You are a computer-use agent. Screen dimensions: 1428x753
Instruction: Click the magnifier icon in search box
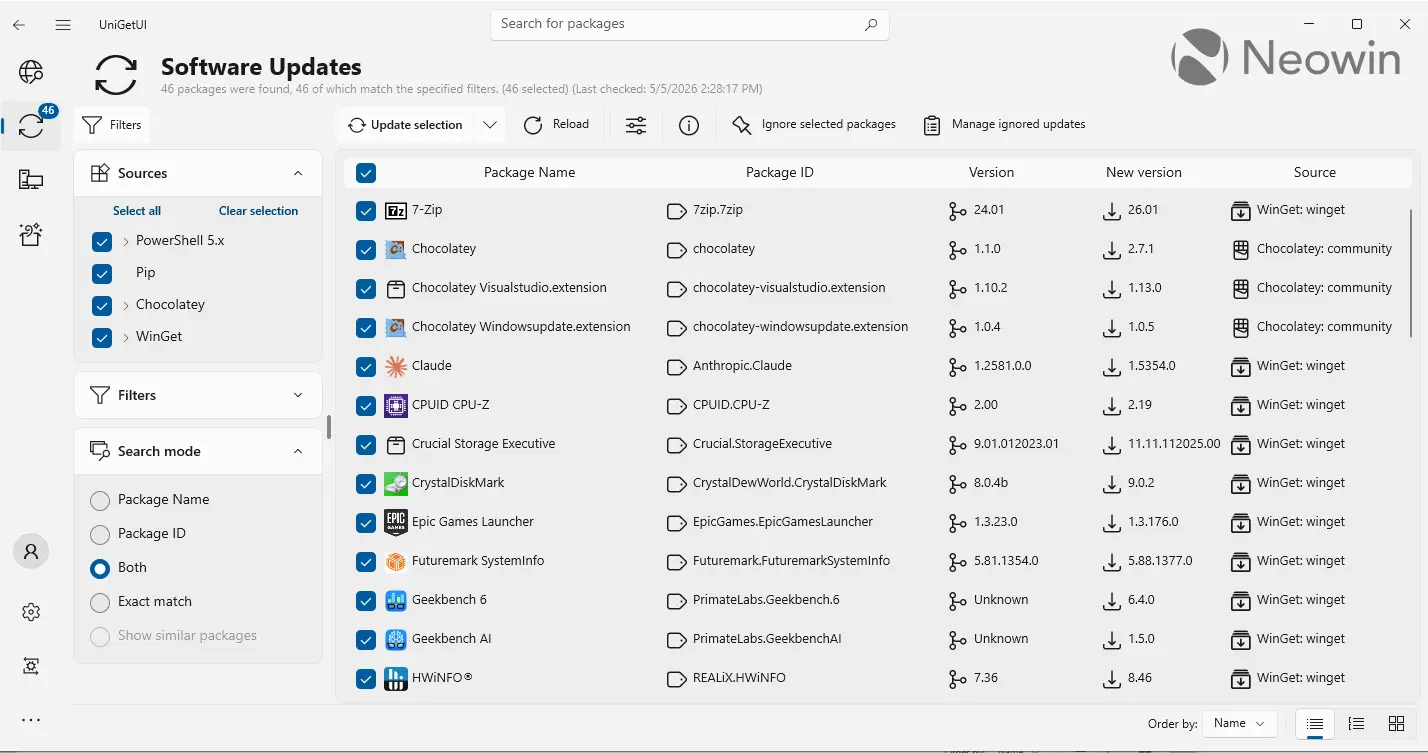click(x=871, y=24)
